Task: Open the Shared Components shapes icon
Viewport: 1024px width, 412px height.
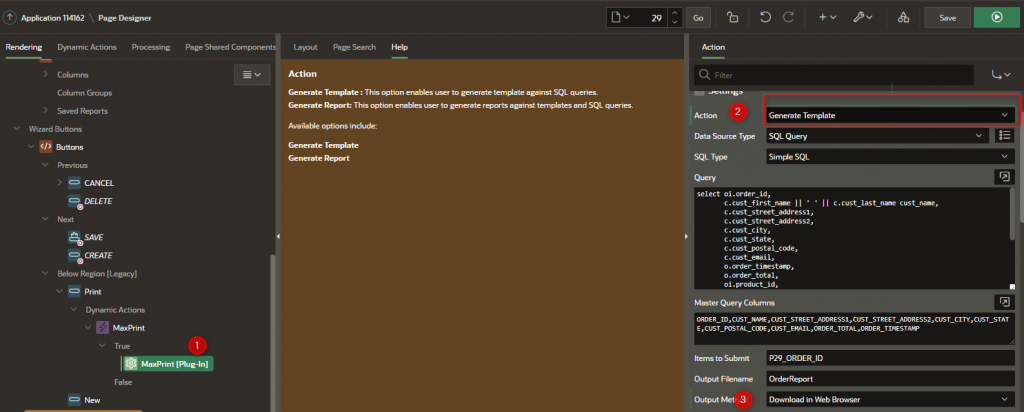Action: point(903,17)
